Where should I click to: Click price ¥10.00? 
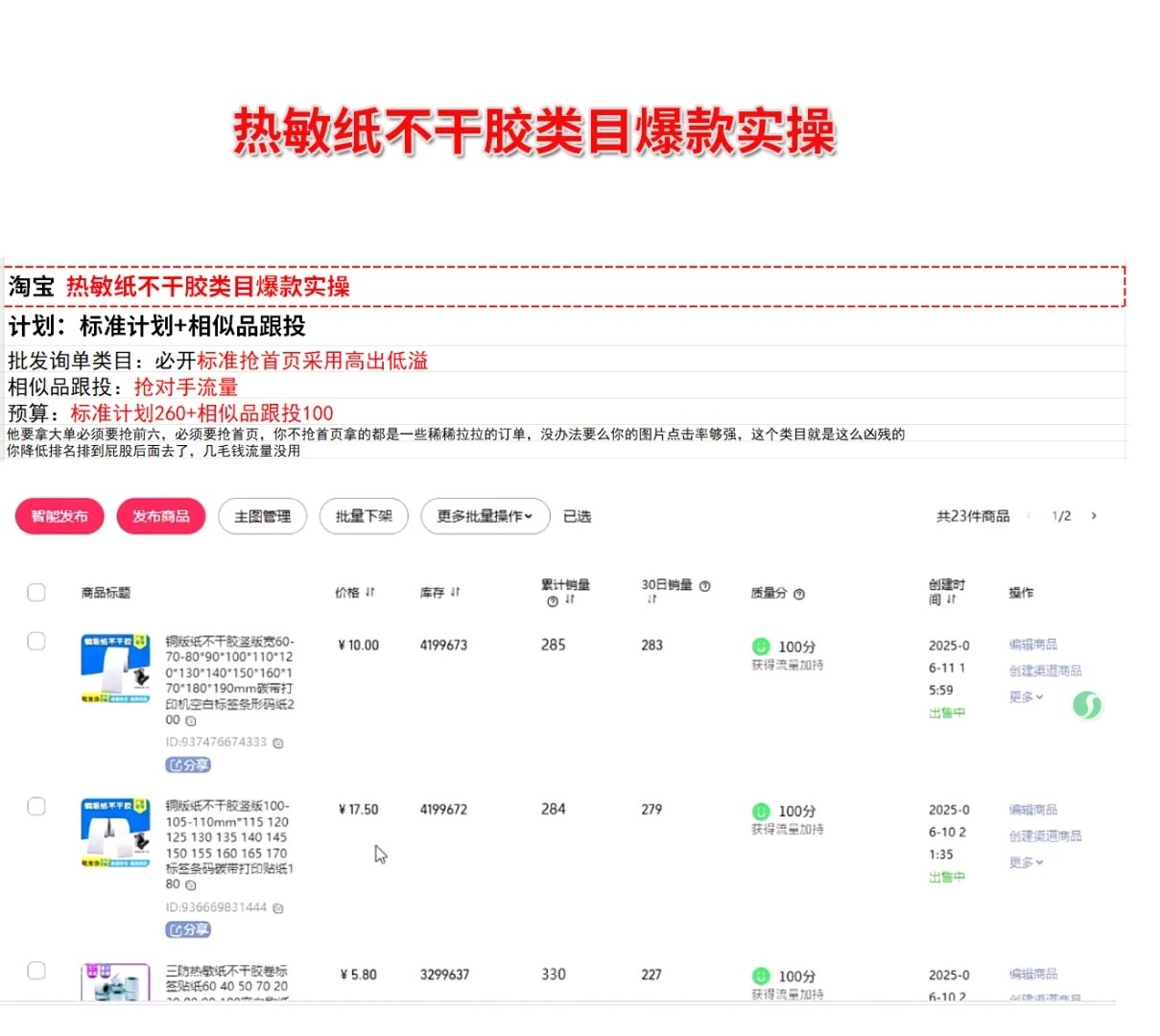point(359,646)
